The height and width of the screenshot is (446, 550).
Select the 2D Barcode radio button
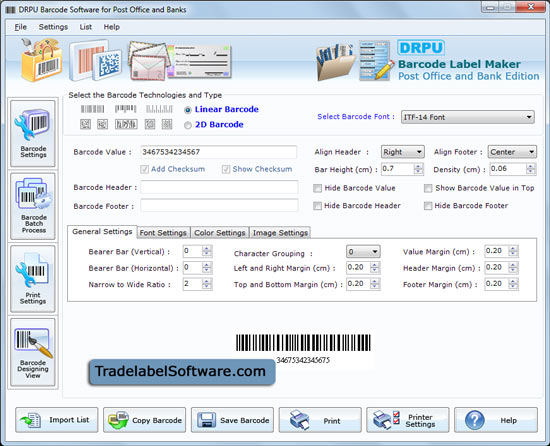(x=188, y=125)
